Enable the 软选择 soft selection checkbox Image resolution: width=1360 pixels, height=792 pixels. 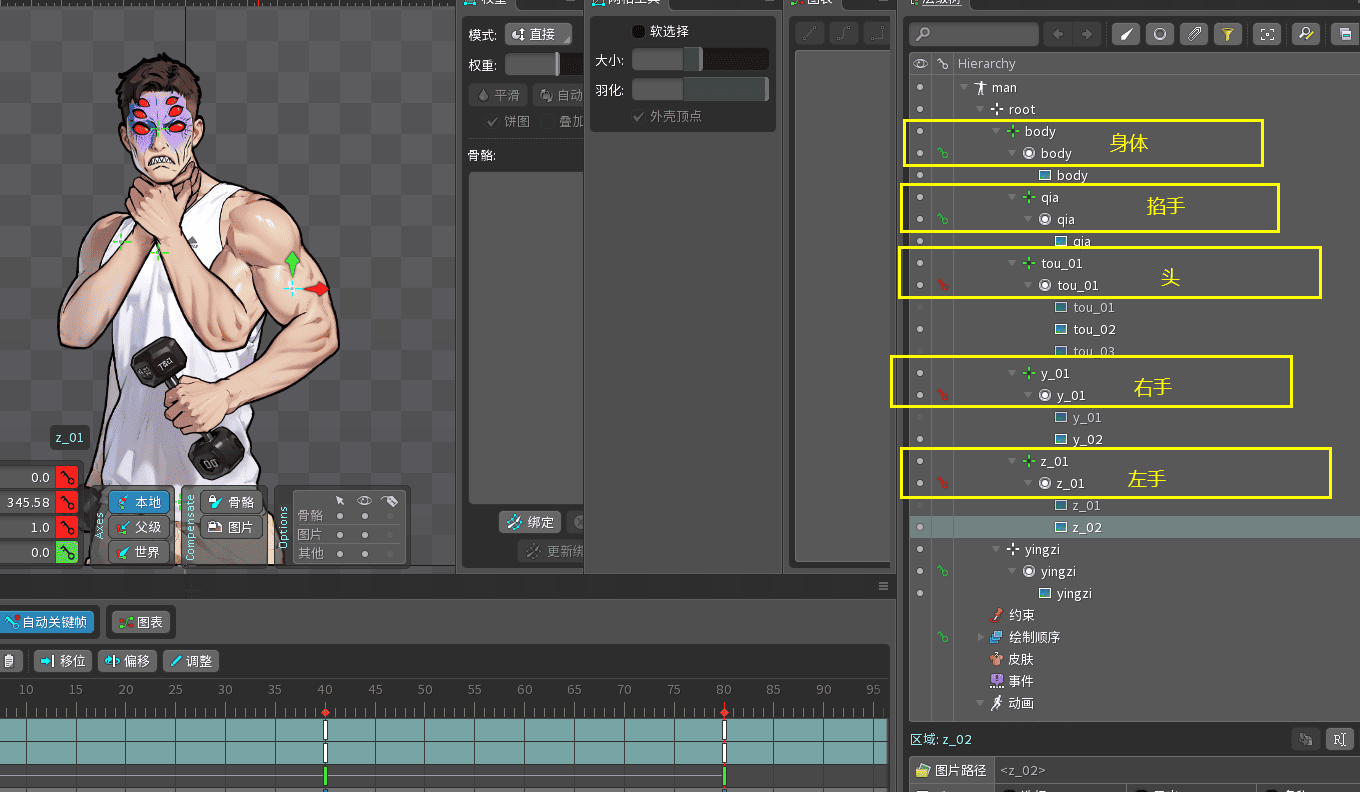(x=639, y=31)
